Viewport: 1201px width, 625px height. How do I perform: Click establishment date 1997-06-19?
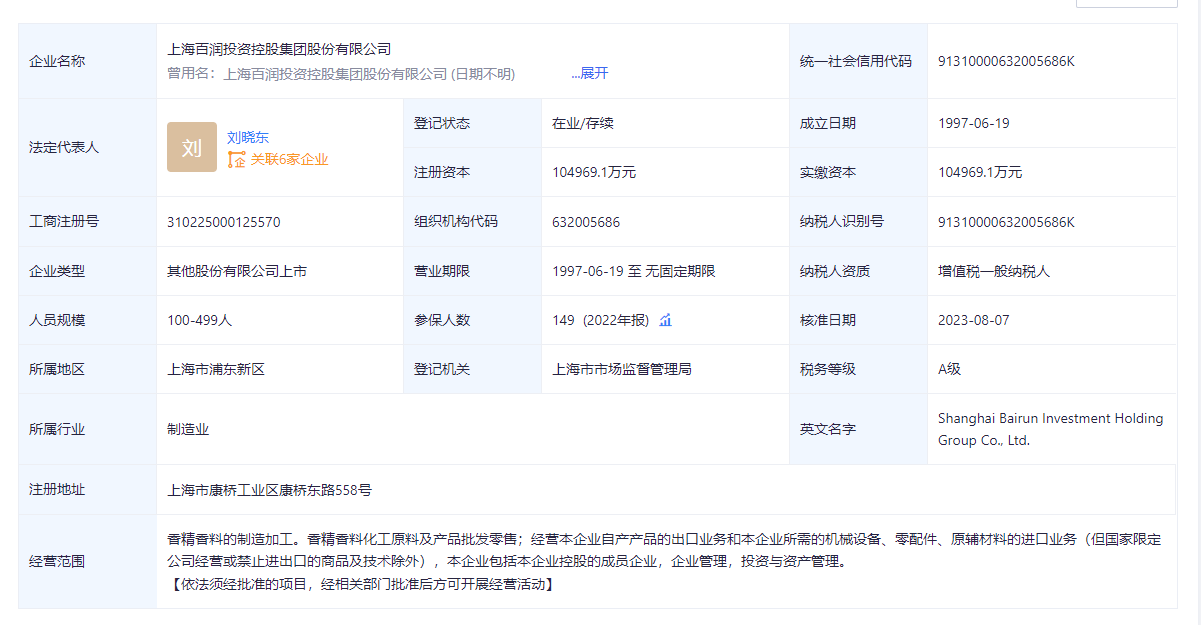coord(974,123)
